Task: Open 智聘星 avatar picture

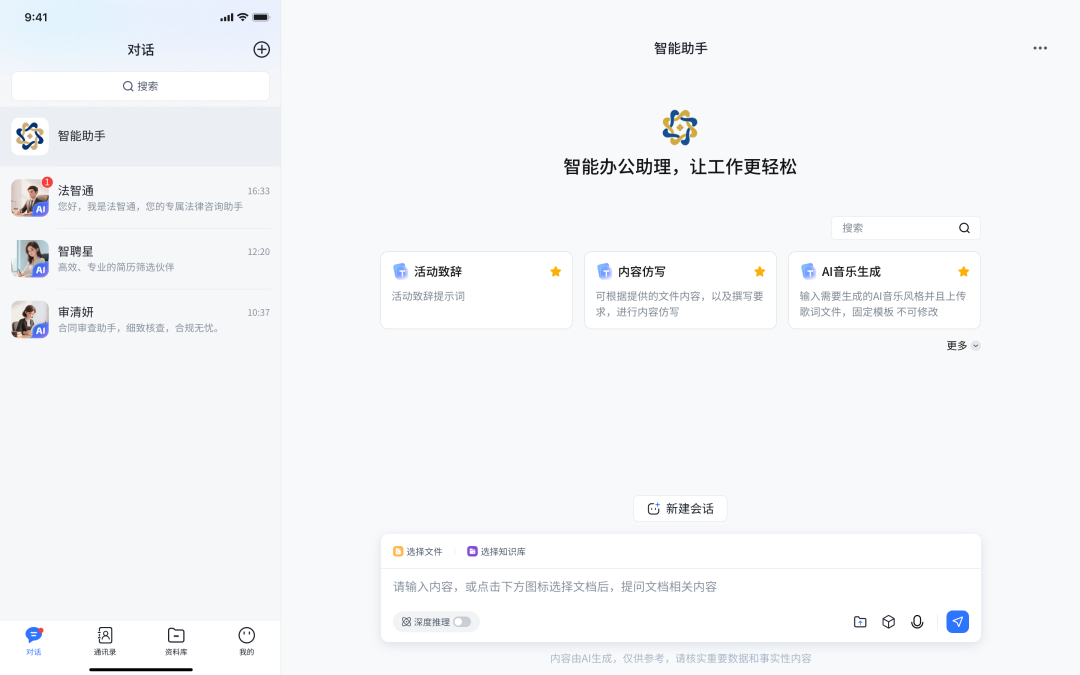Action: [x=30, y=258]
